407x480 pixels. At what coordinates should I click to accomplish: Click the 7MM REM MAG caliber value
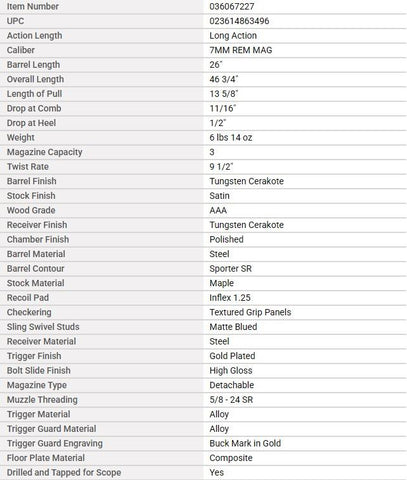pos(240,50)
